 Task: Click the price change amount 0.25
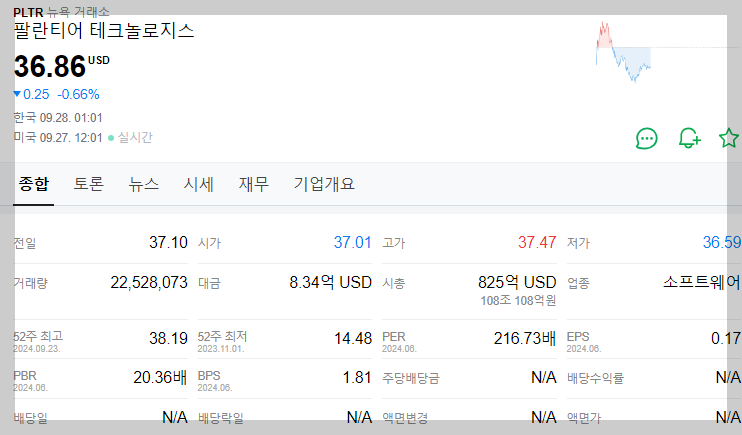(x=36, y=95)
